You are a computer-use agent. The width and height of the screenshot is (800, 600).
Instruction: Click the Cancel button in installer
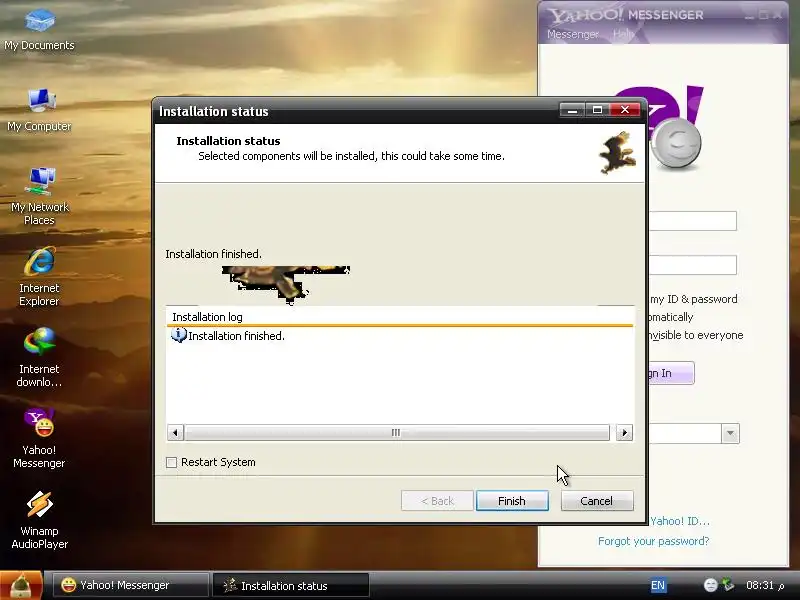597,501
